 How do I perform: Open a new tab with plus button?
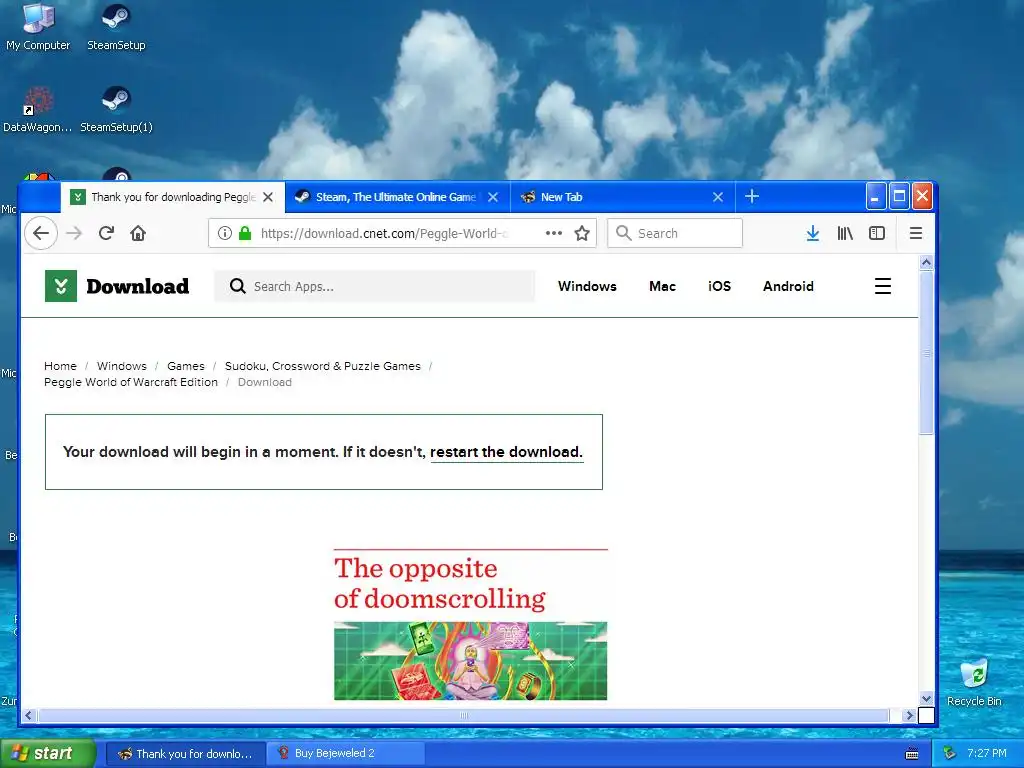752,197
